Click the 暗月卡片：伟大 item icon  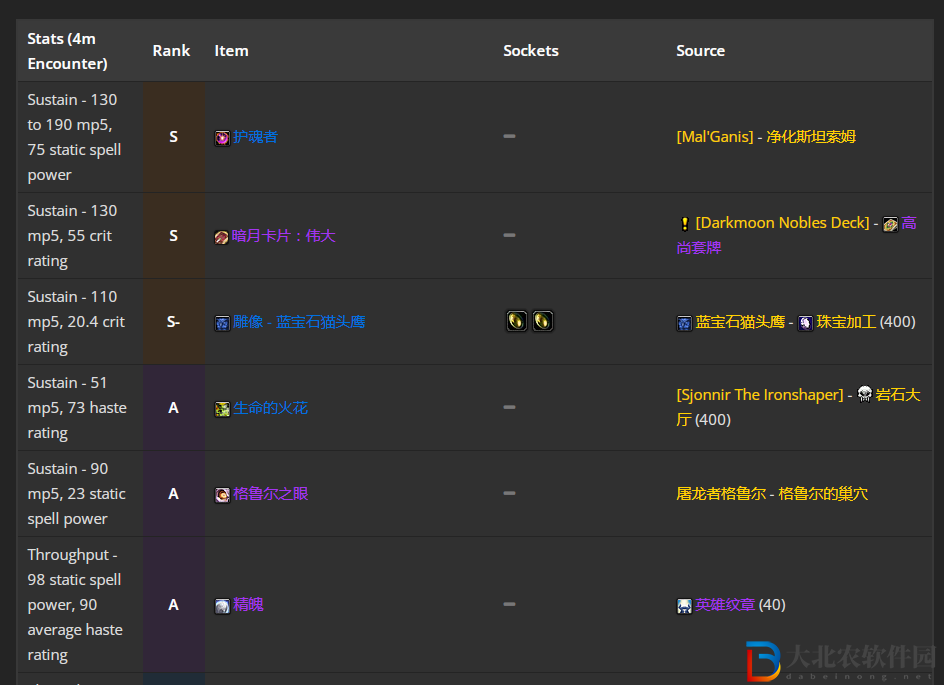point(222,237)
